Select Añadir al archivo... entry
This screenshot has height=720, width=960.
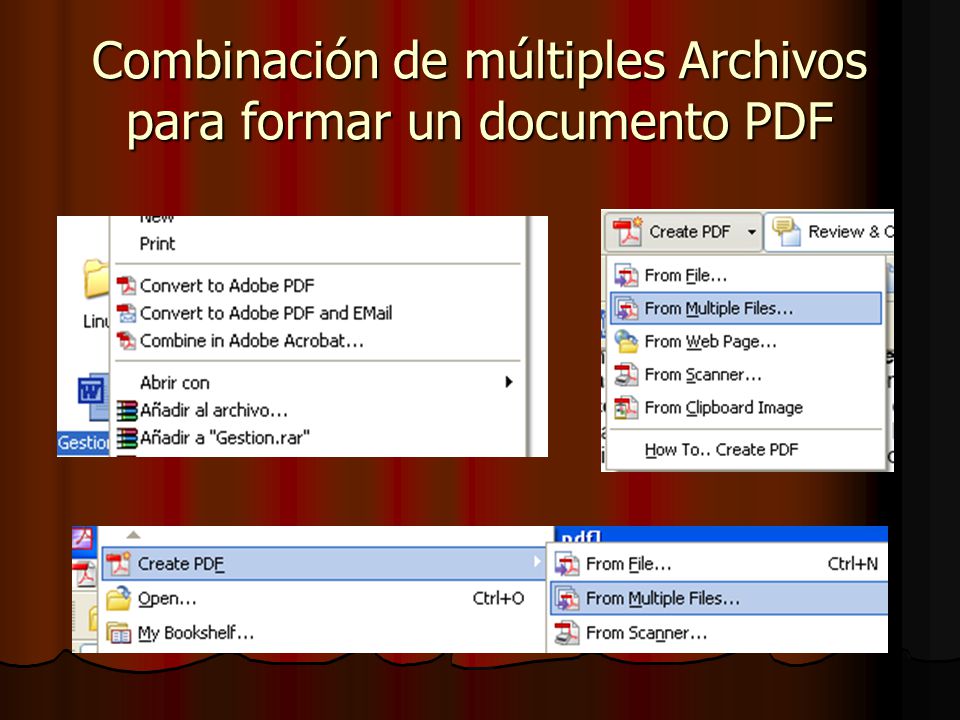coord(214,410)
